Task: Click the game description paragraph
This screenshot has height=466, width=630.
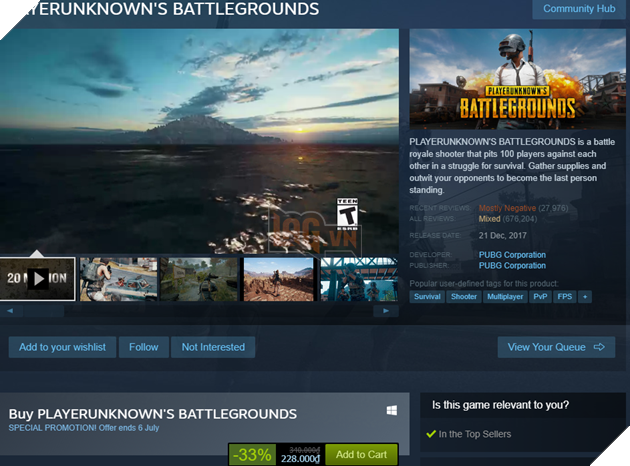Action: 512,166
